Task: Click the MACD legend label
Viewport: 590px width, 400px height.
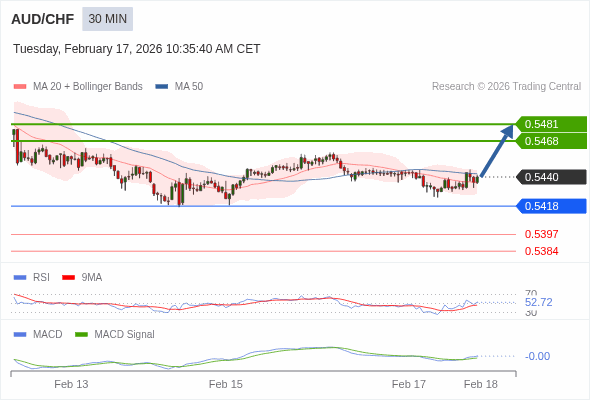Action: click(x=48, y=335)
